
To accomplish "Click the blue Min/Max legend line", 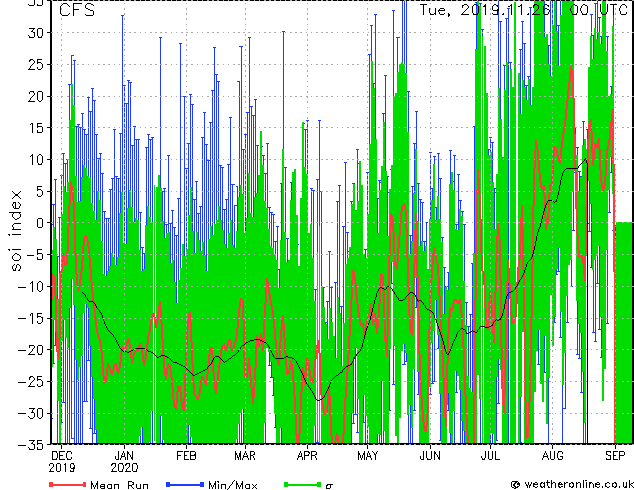I will coord(185,484).
